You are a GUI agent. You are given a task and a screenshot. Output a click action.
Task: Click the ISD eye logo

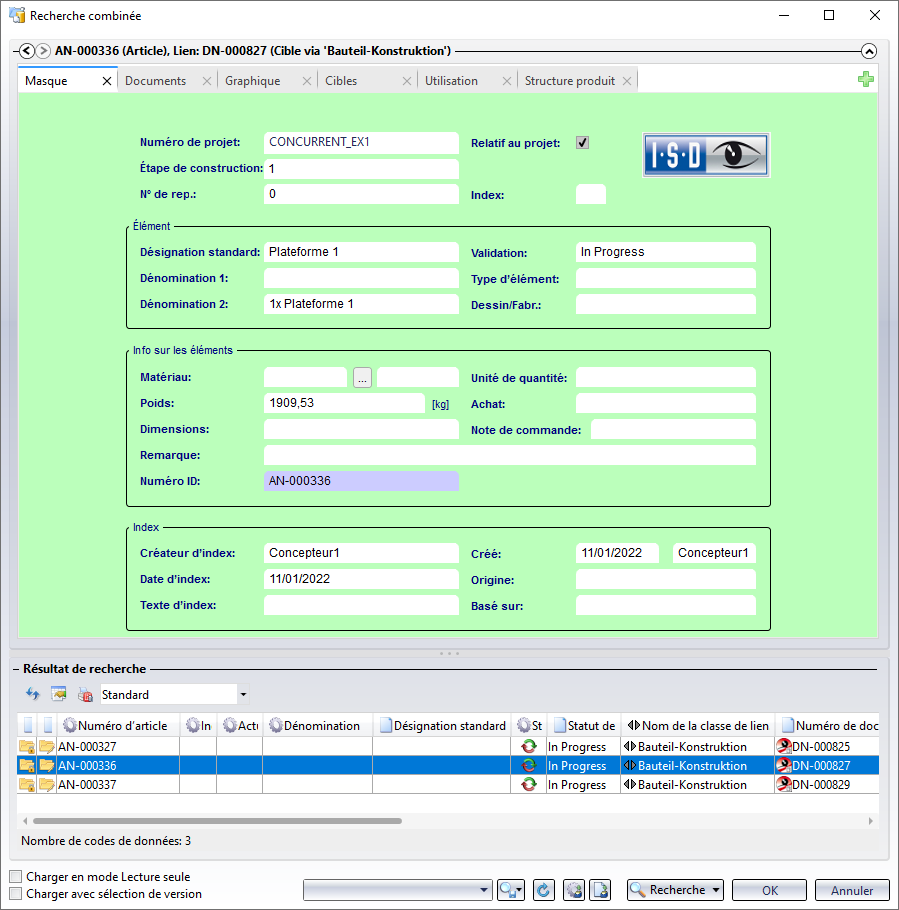point(705,155)
